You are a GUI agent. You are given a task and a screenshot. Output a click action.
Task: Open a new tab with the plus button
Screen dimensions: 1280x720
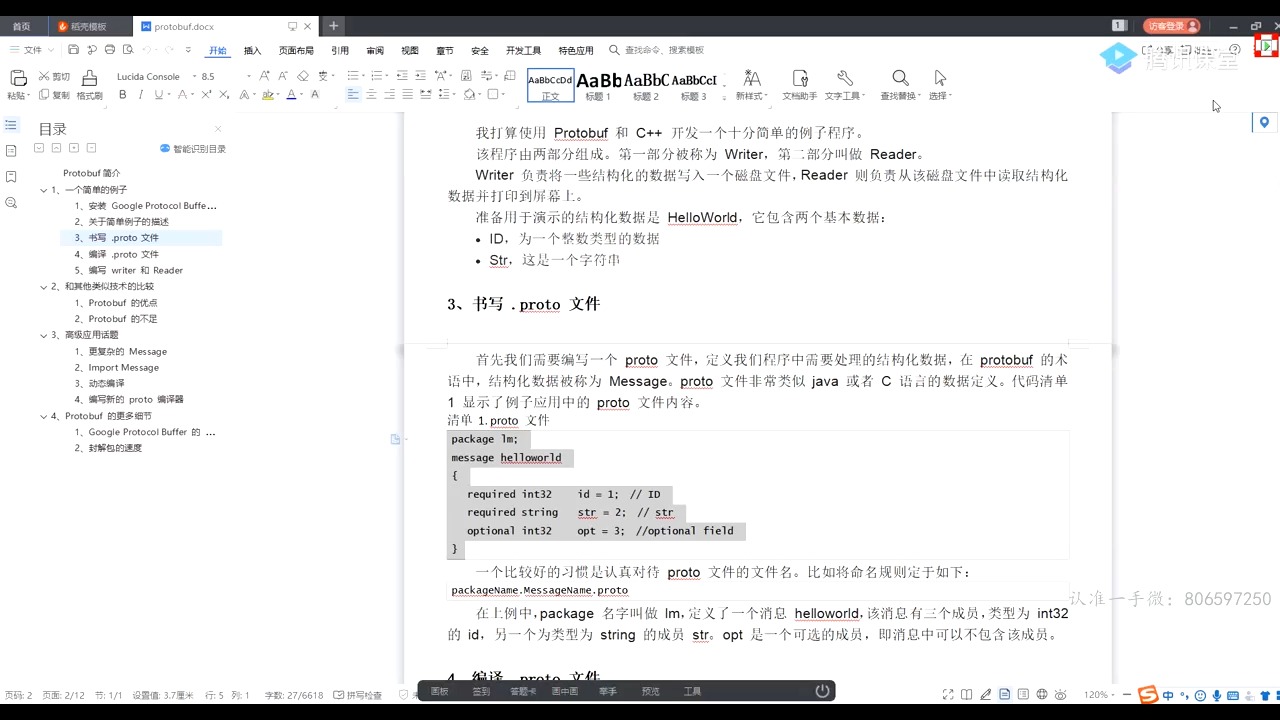click(x=334, y=26)
